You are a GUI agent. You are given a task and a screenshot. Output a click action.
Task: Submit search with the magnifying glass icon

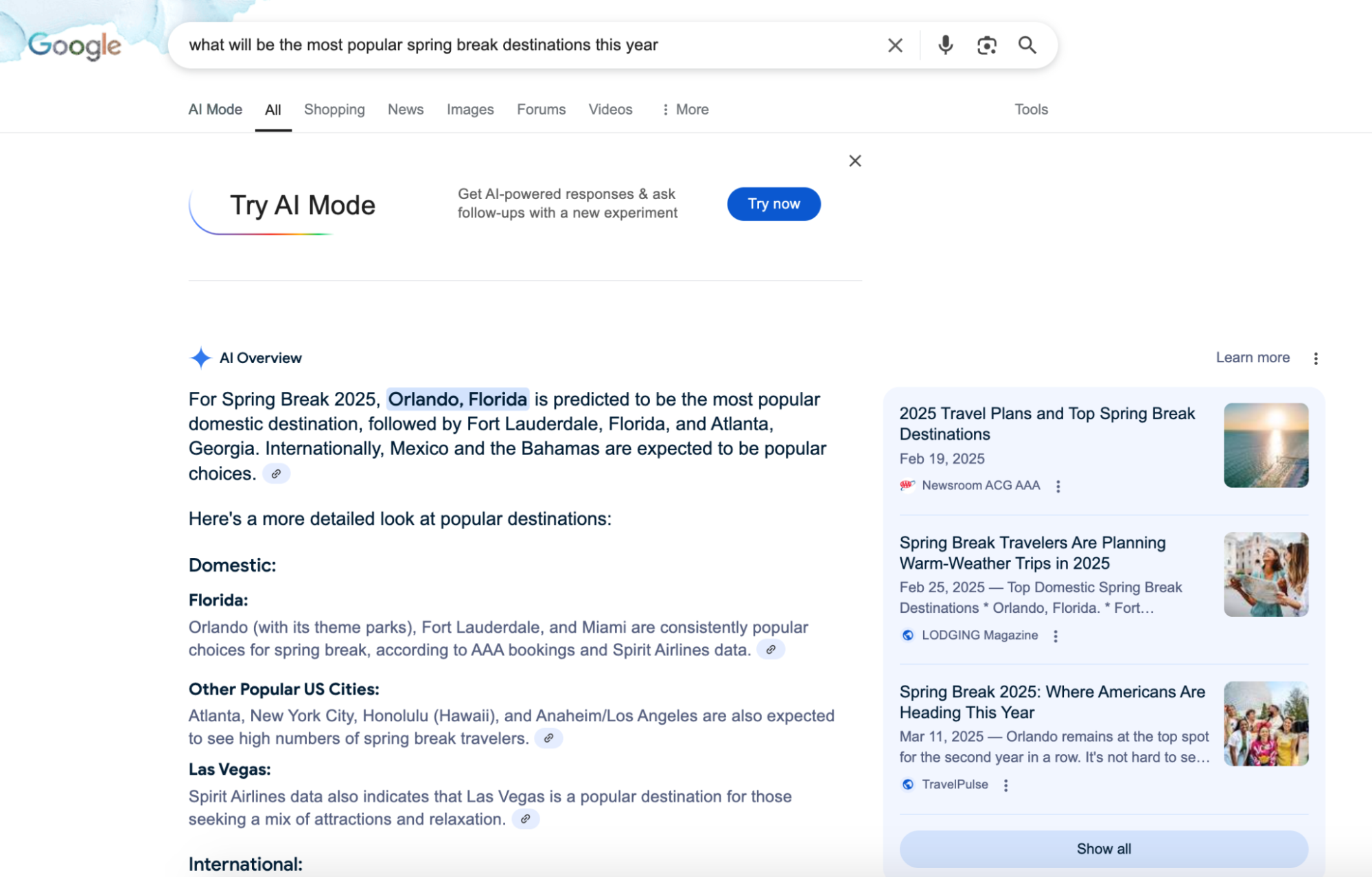coord(1027,45)
